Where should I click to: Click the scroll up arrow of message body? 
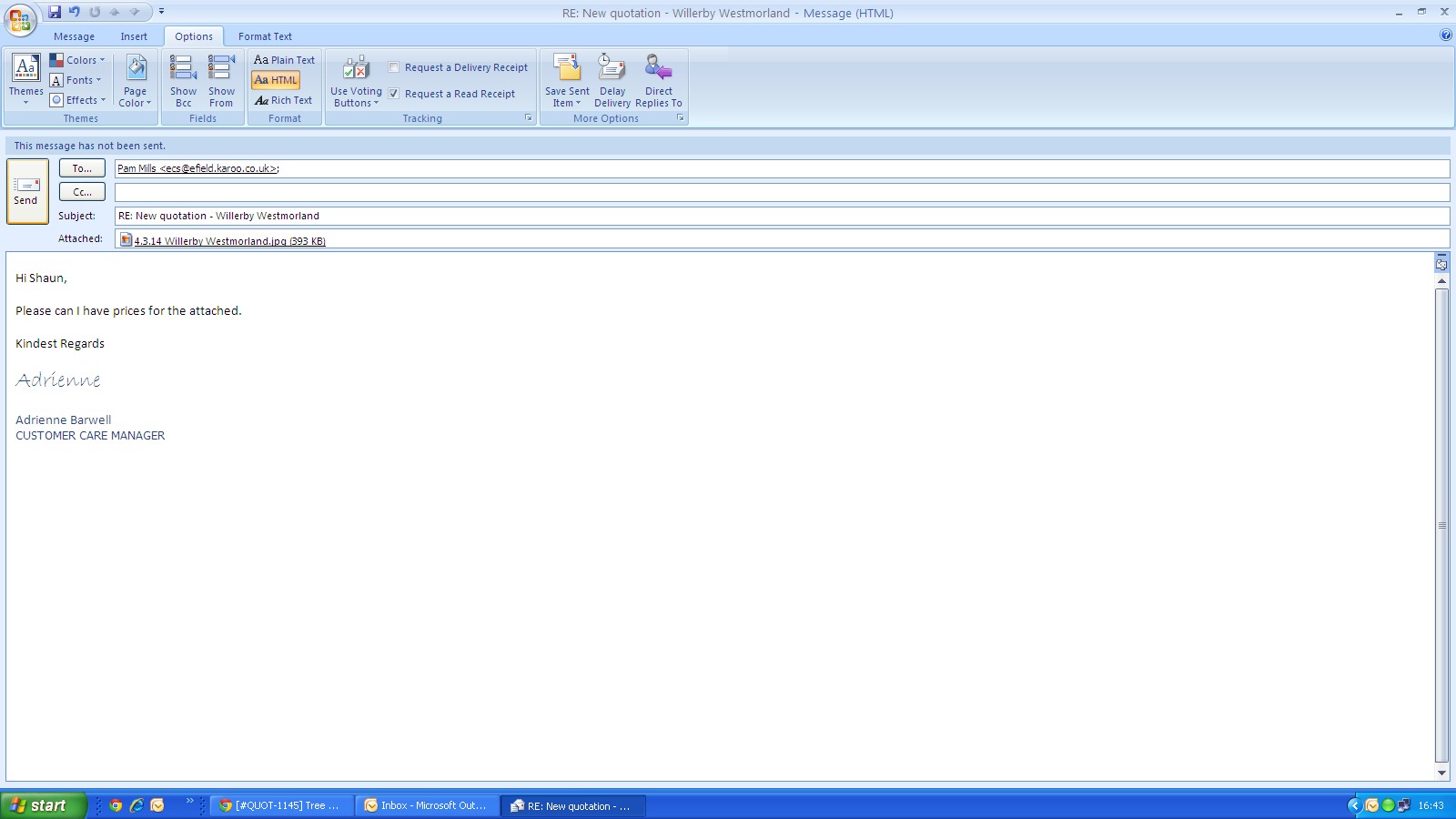tap(1441, 281)
